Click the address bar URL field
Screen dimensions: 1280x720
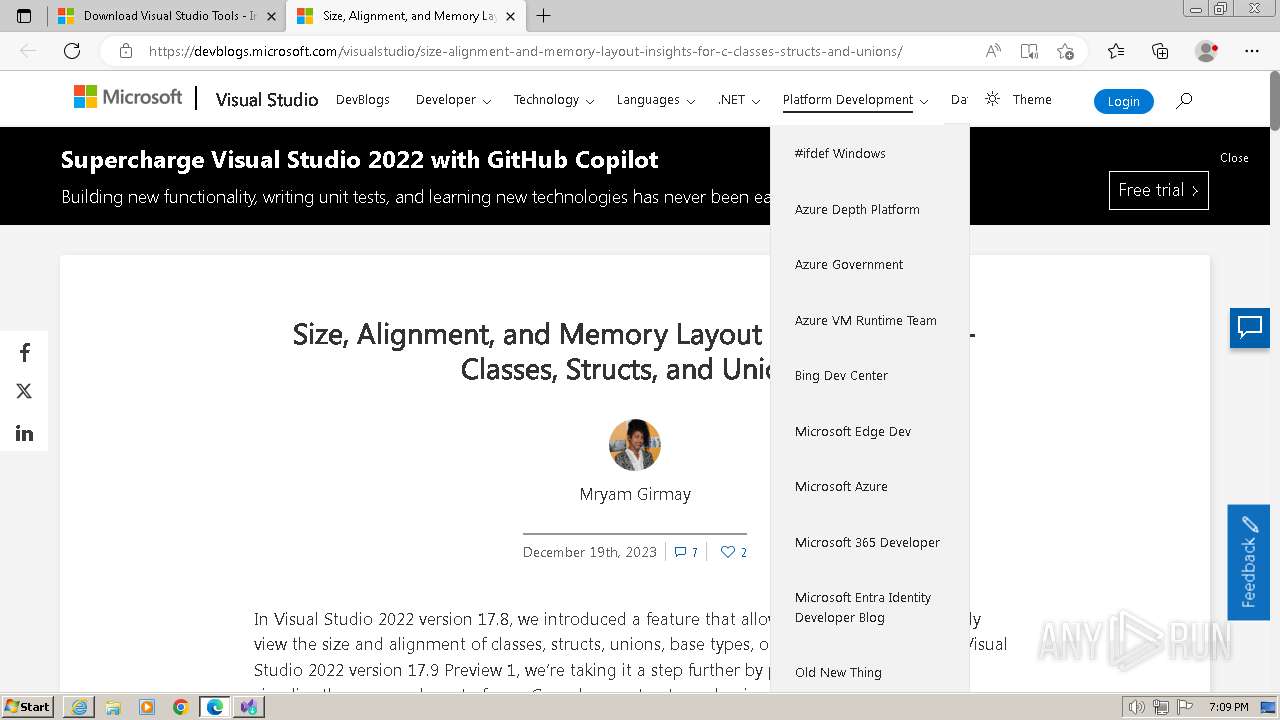tap(525, 51)
